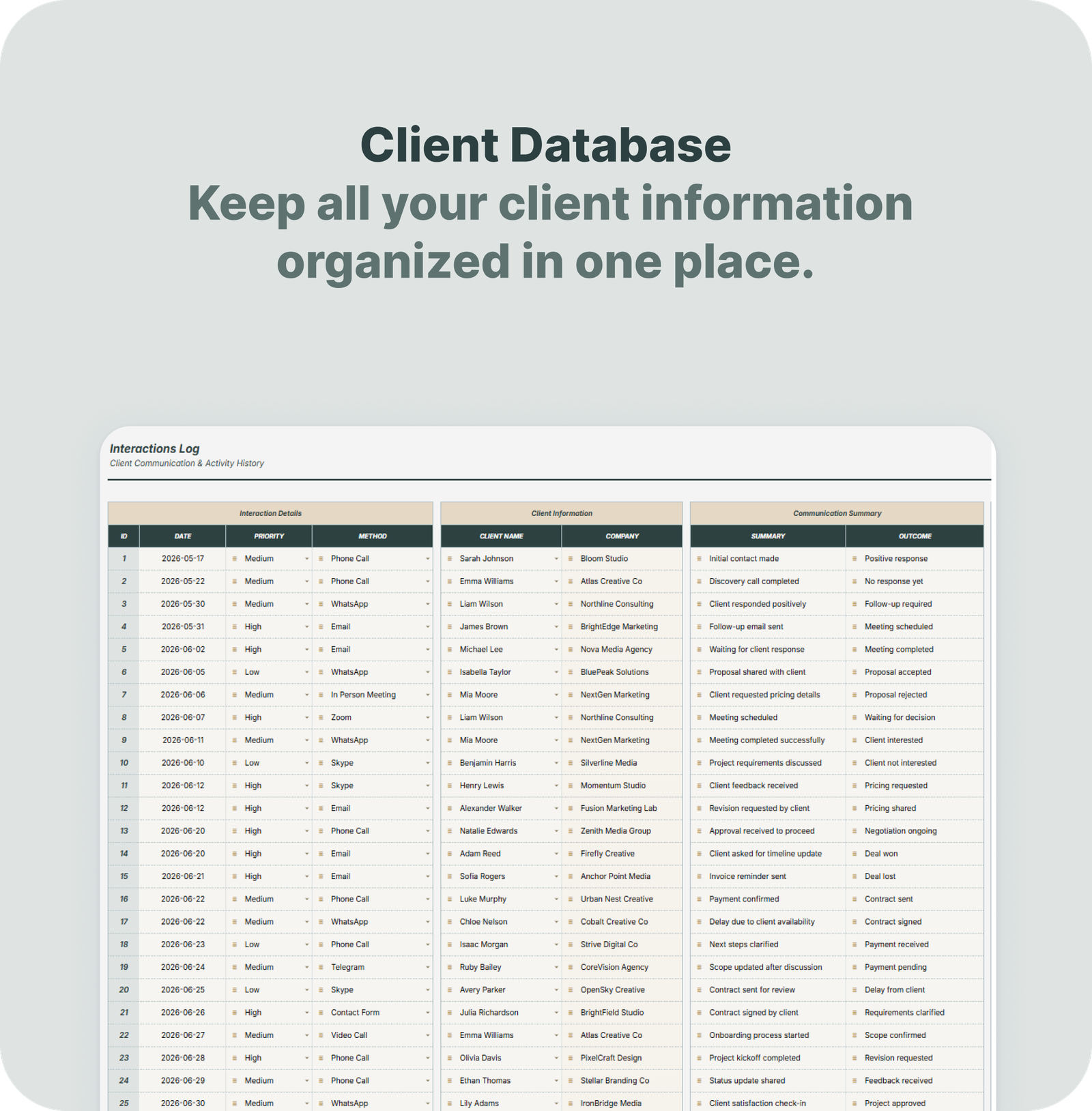Click handle icon beside Fusion Marketing Lab
Viewport: 1092px width, 1111px height.
571,808
